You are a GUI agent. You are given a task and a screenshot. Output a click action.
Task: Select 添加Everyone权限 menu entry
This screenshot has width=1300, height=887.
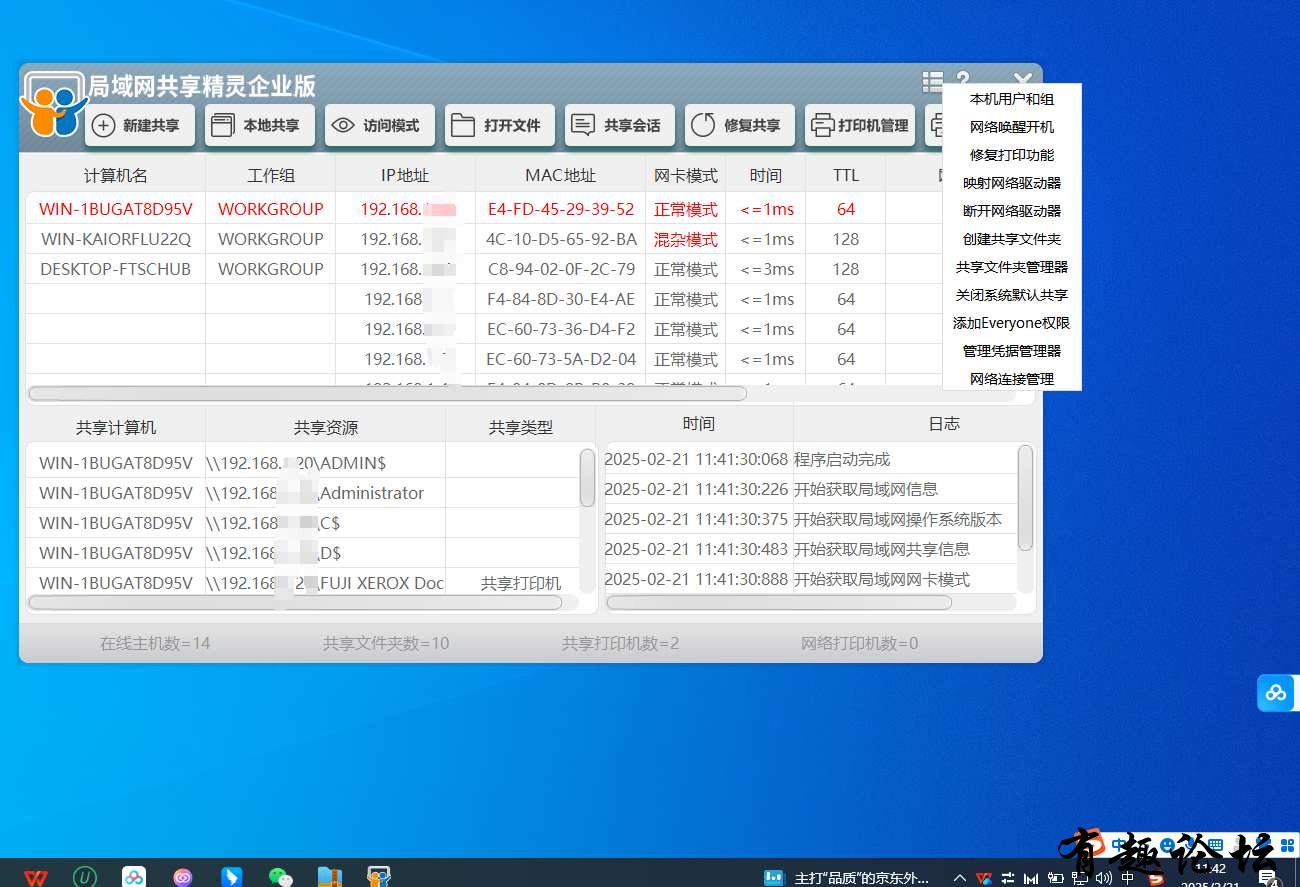(x=1012, y=323)
